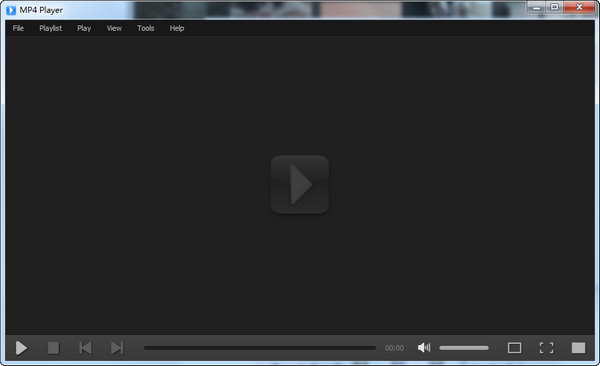Open the File menu
600x366 pixels.
tap(18, 28)
